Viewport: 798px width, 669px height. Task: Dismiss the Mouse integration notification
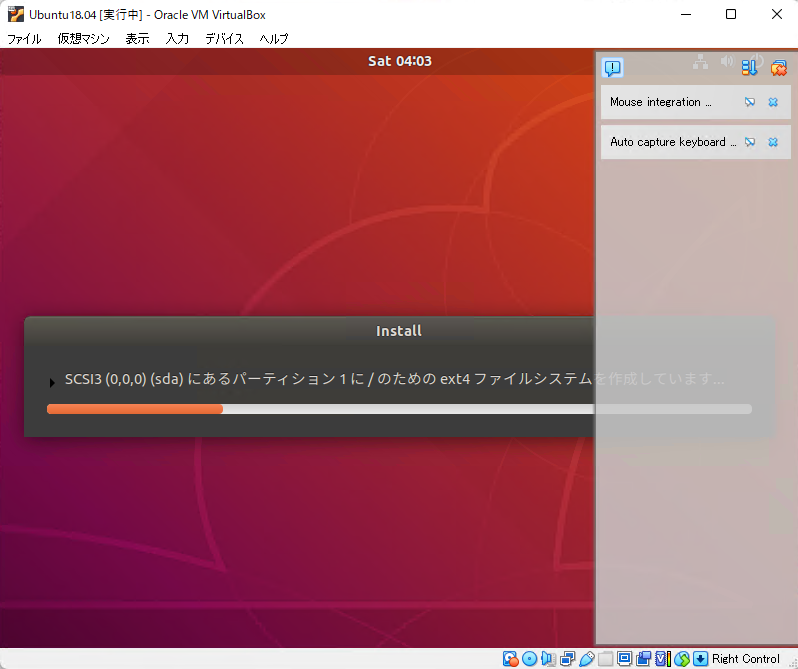pyautogui.click(x=773, y=102)
